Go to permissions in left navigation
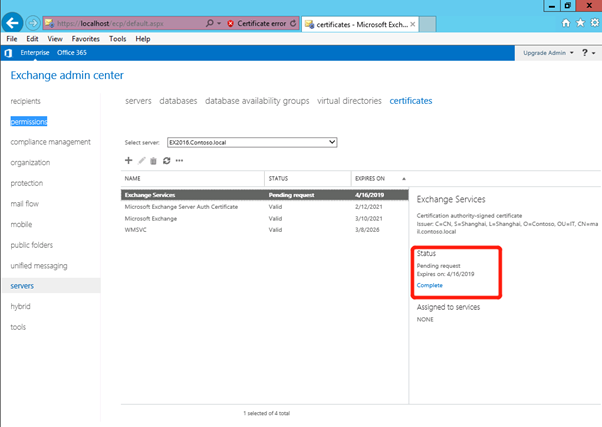 29,122
